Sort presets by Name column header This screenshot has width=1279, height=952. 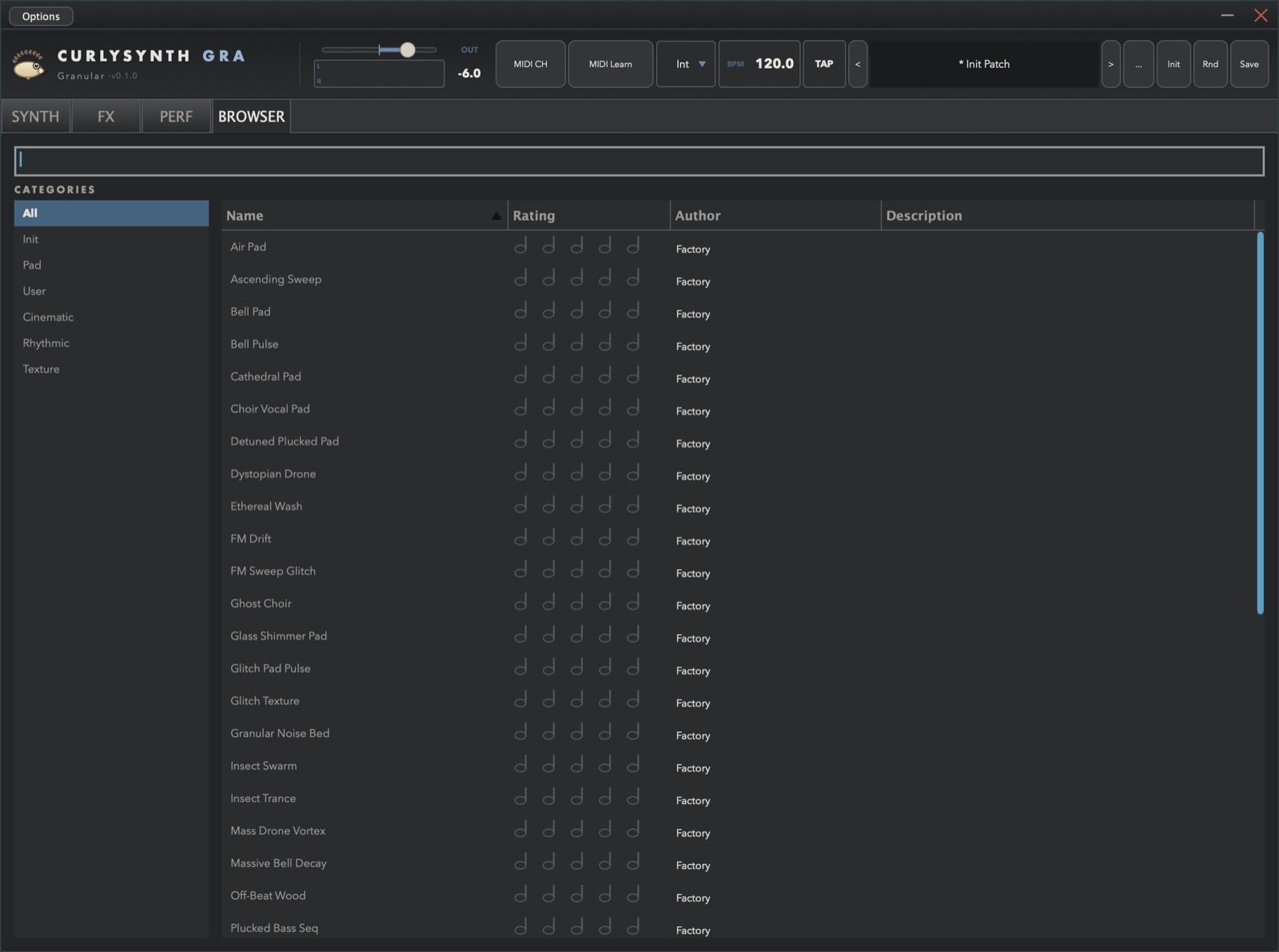[x=365, y=215]
